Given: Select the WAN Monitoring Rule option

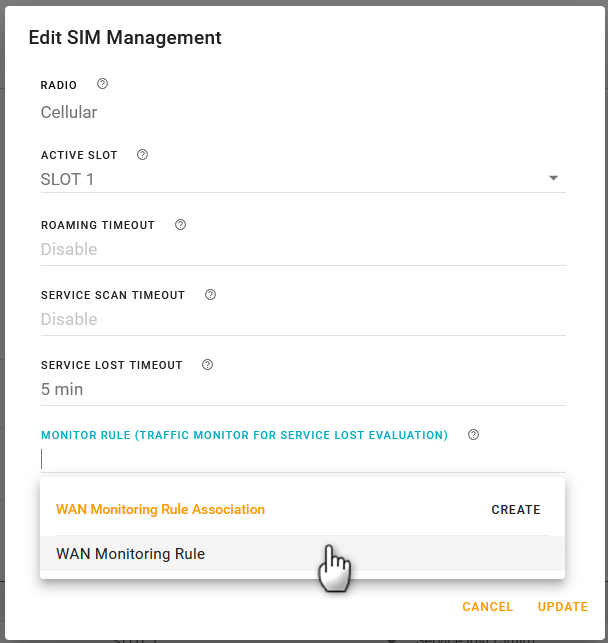Looking at the screenshot, I should (130, 554).
